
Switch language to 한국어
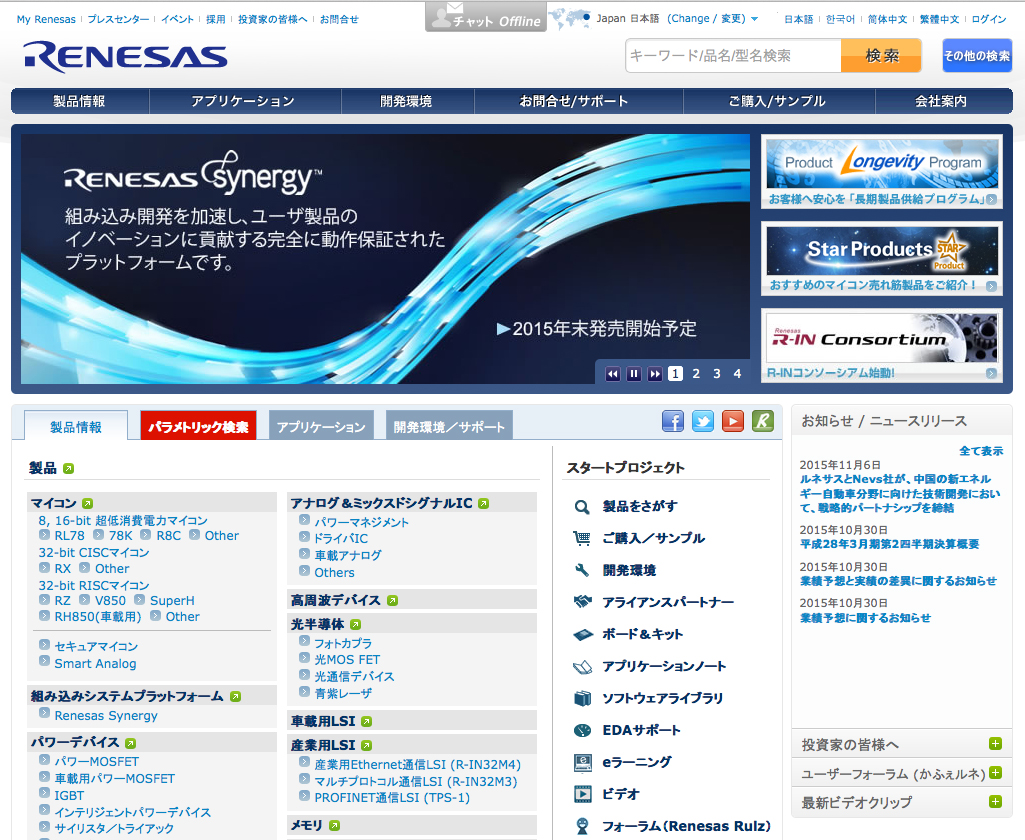(840, 20)
